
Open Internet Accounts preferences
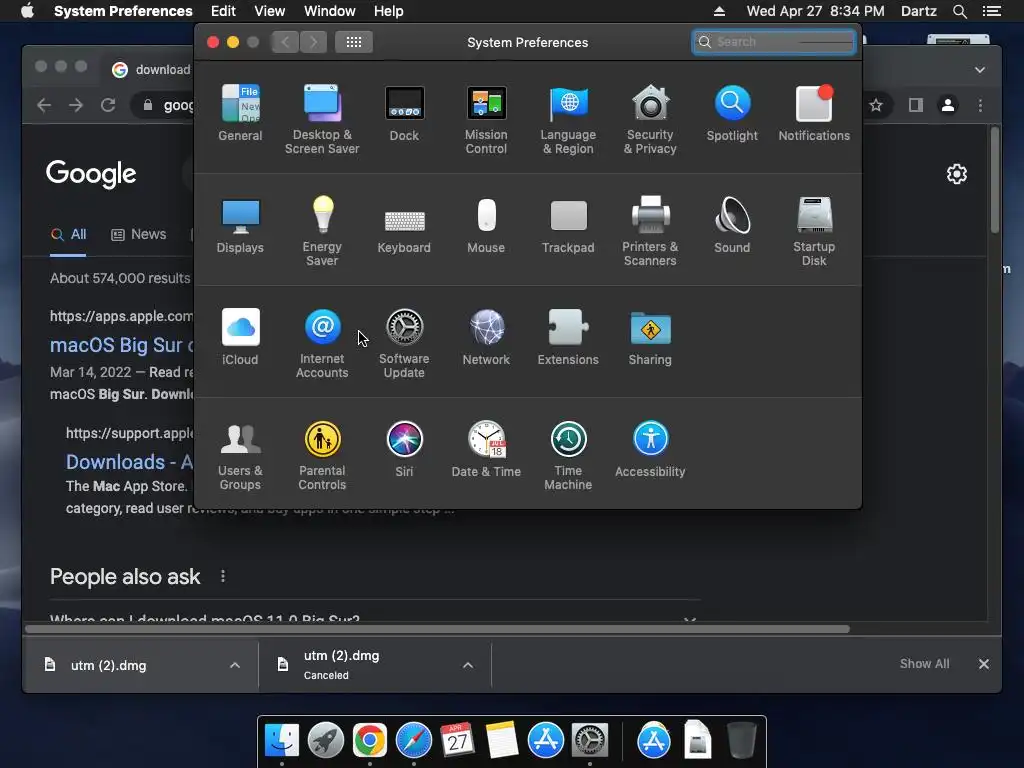tap(322, 344)
